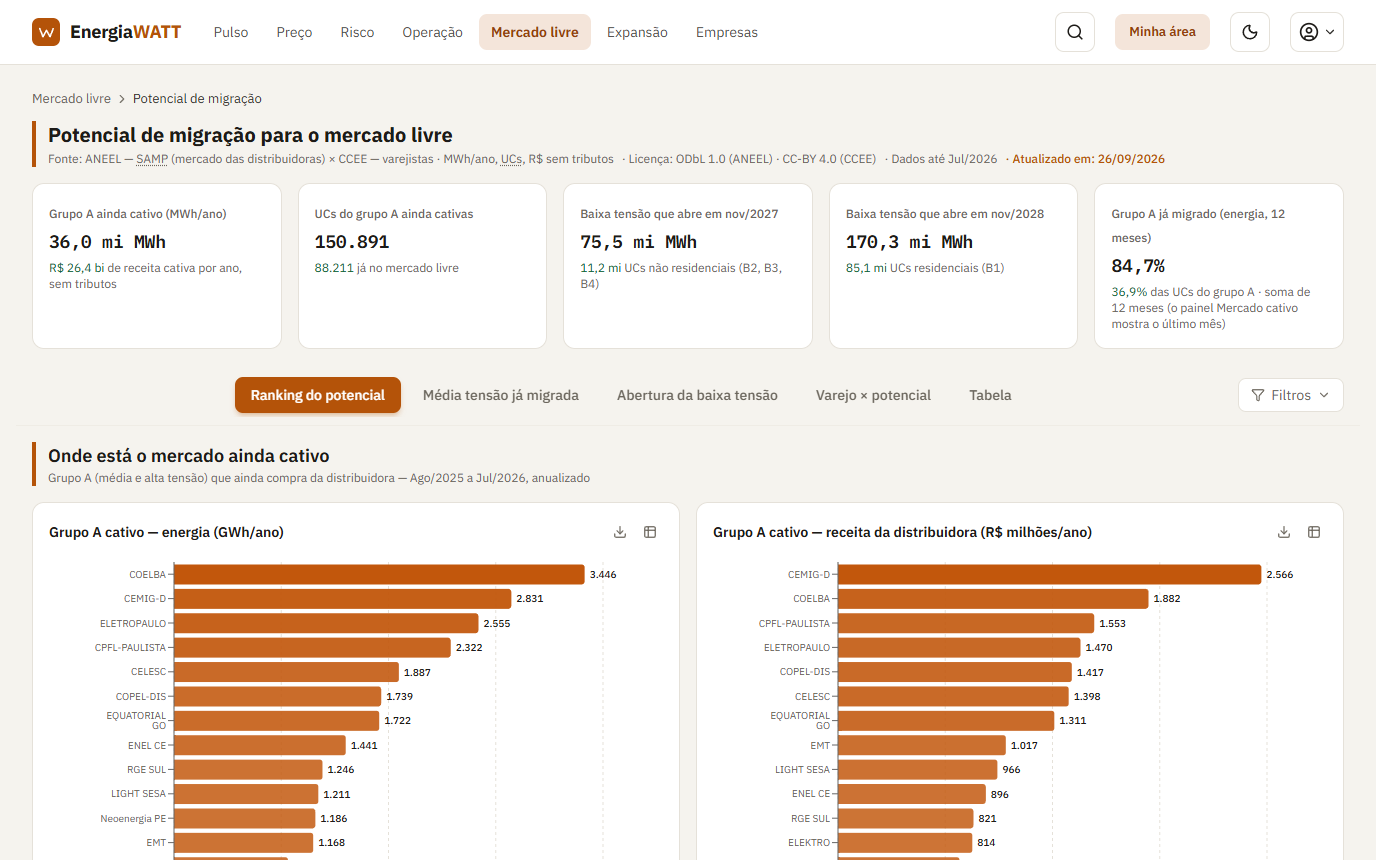
Task: Click the EnergiaWATT brand name
Action: click(126, 32)
